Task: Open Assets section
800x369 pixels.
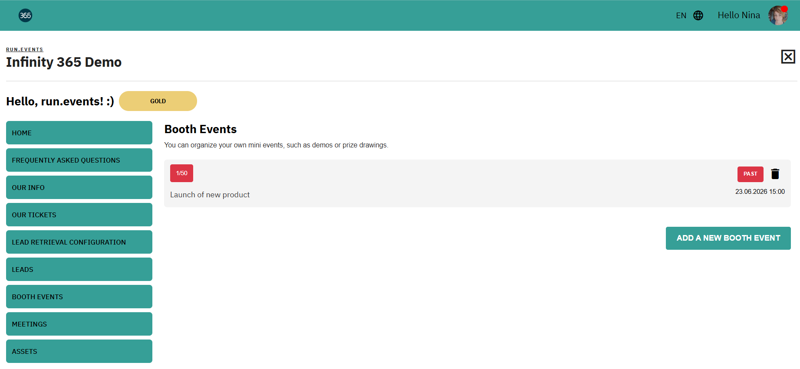Action: (x=79, y=351)
